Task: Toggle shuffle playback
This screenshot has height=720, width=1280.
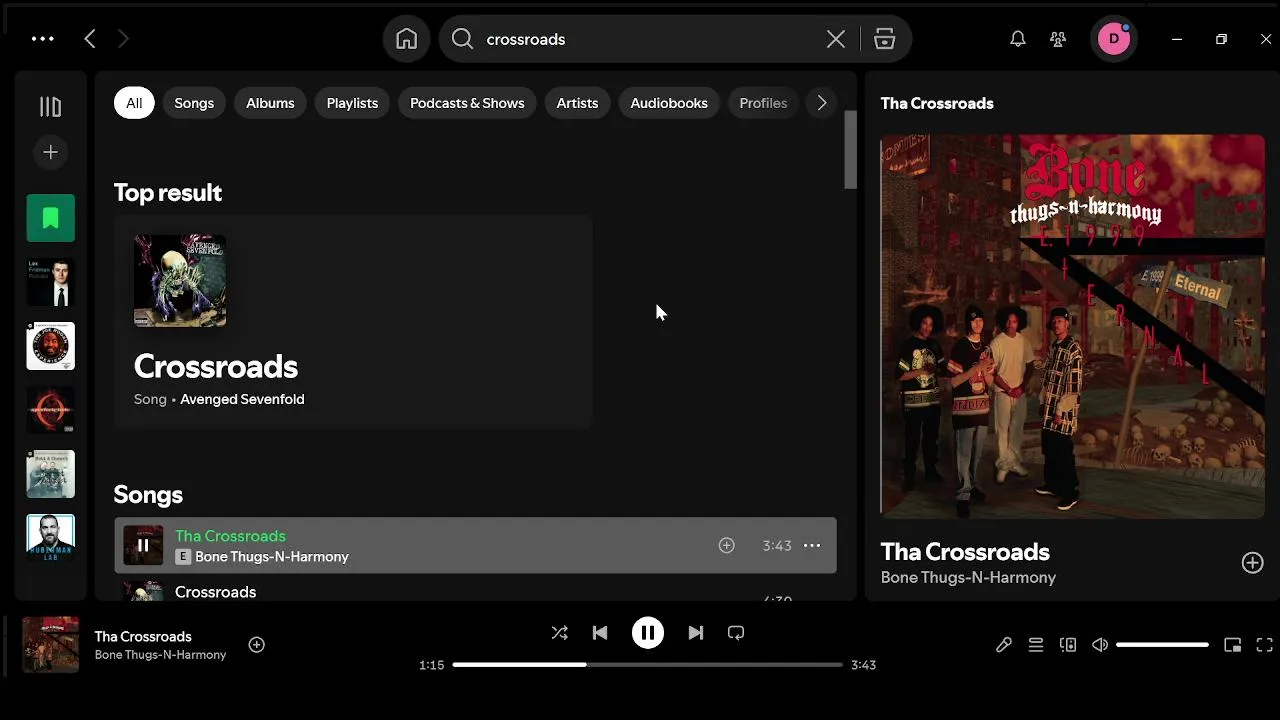Action: coord(560,633)
